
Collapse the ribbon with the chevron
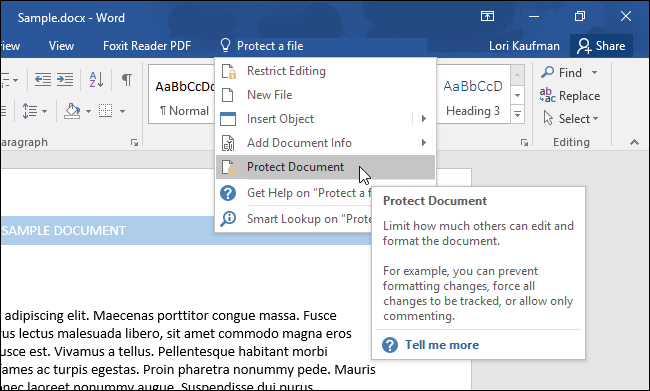tap(634, 142)
